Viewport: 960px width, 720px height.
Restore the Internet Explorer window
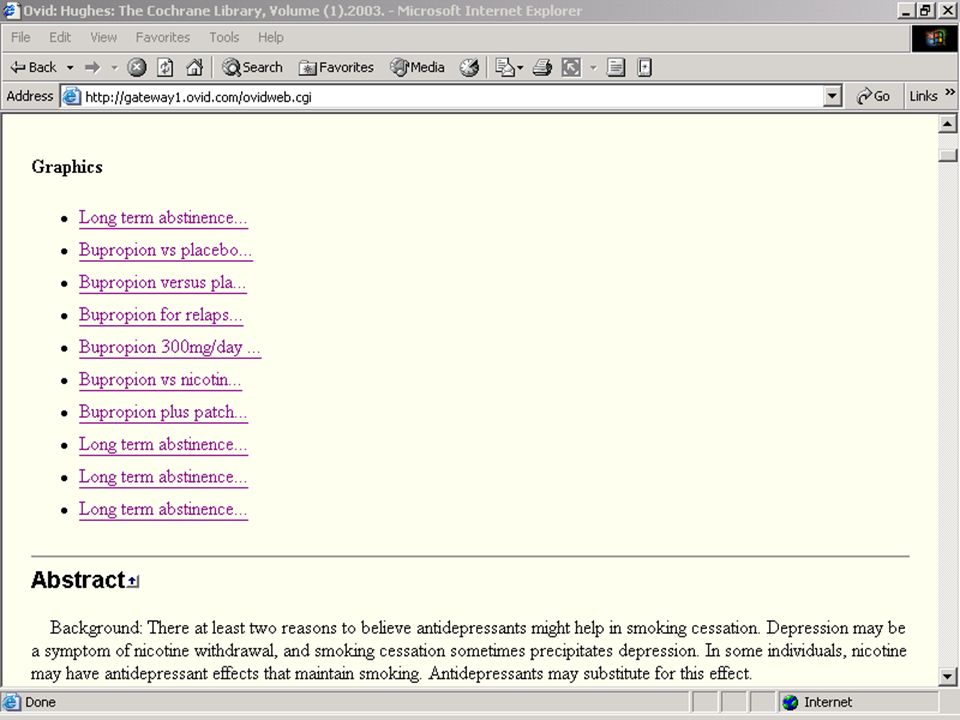tap(926, 10)
